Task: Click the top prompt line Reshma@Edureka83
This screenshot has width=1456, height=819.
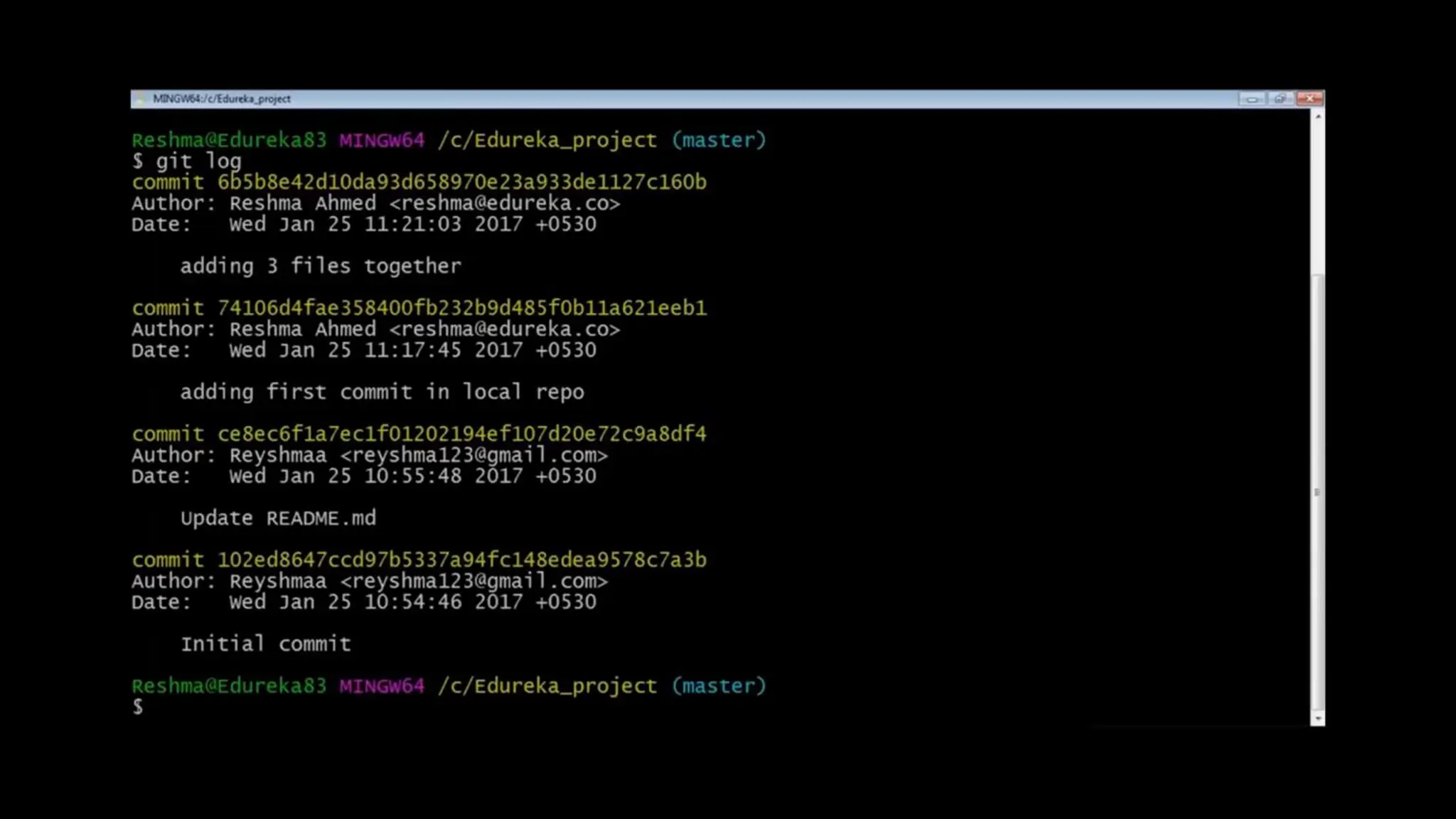Action: point(449,140)
